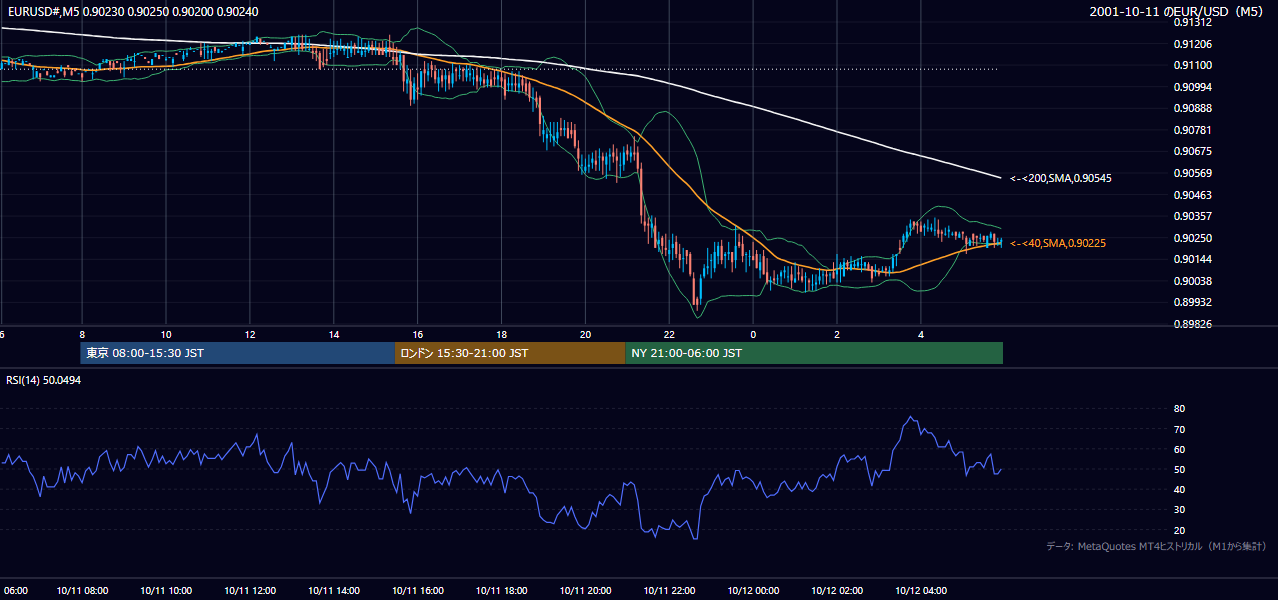1278x600 pixels.
Task: Click the 10/12 04:00 time axis label
Action: (921, 590)
